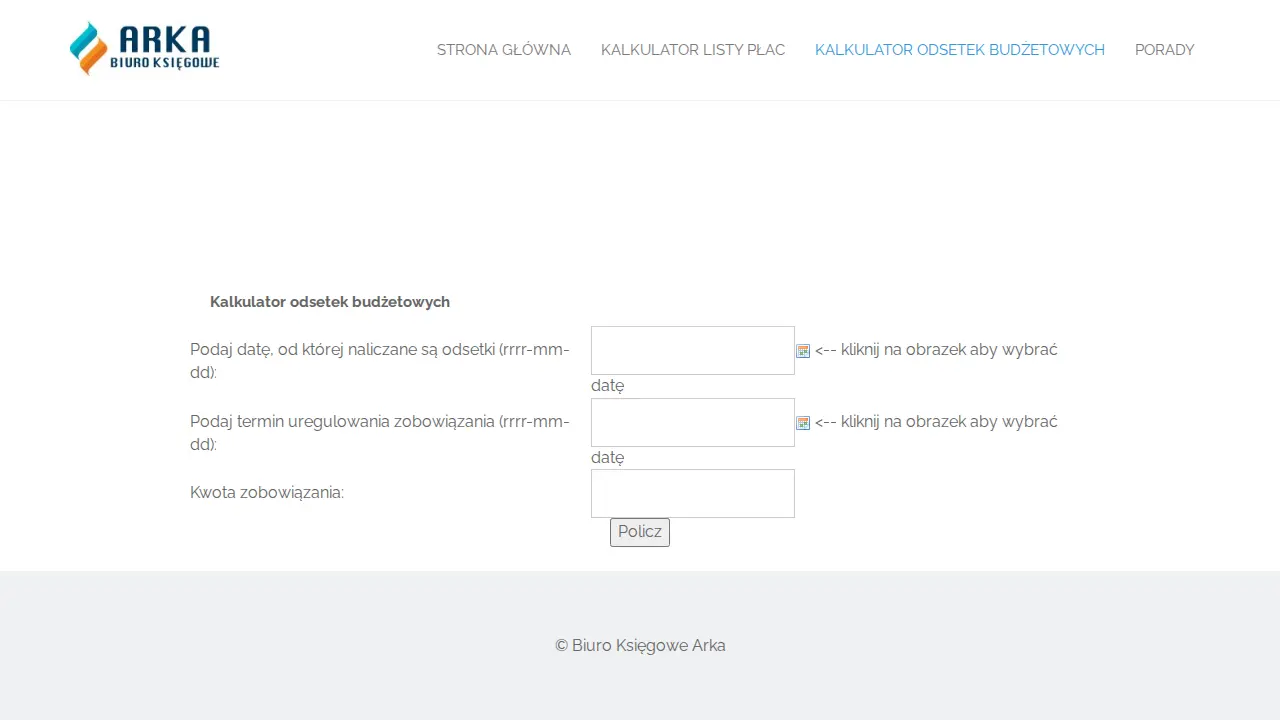Focus the settlement deadline date input field
The width and height of the screenshot is (1280, 720).
(x=693, y=422)
